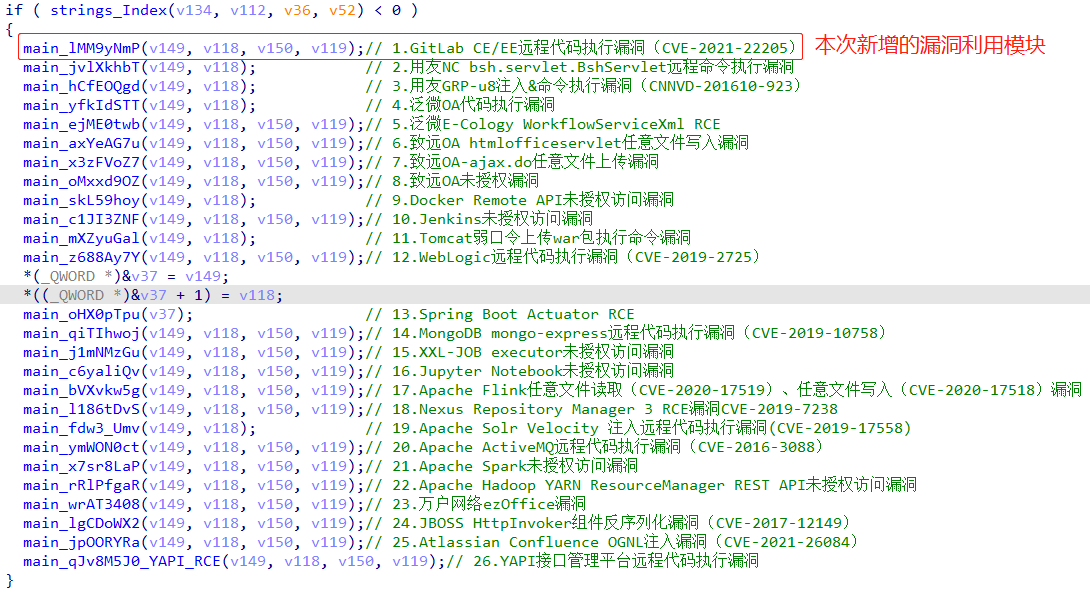Click the Apache Spark comment

[x=502, y=466]
